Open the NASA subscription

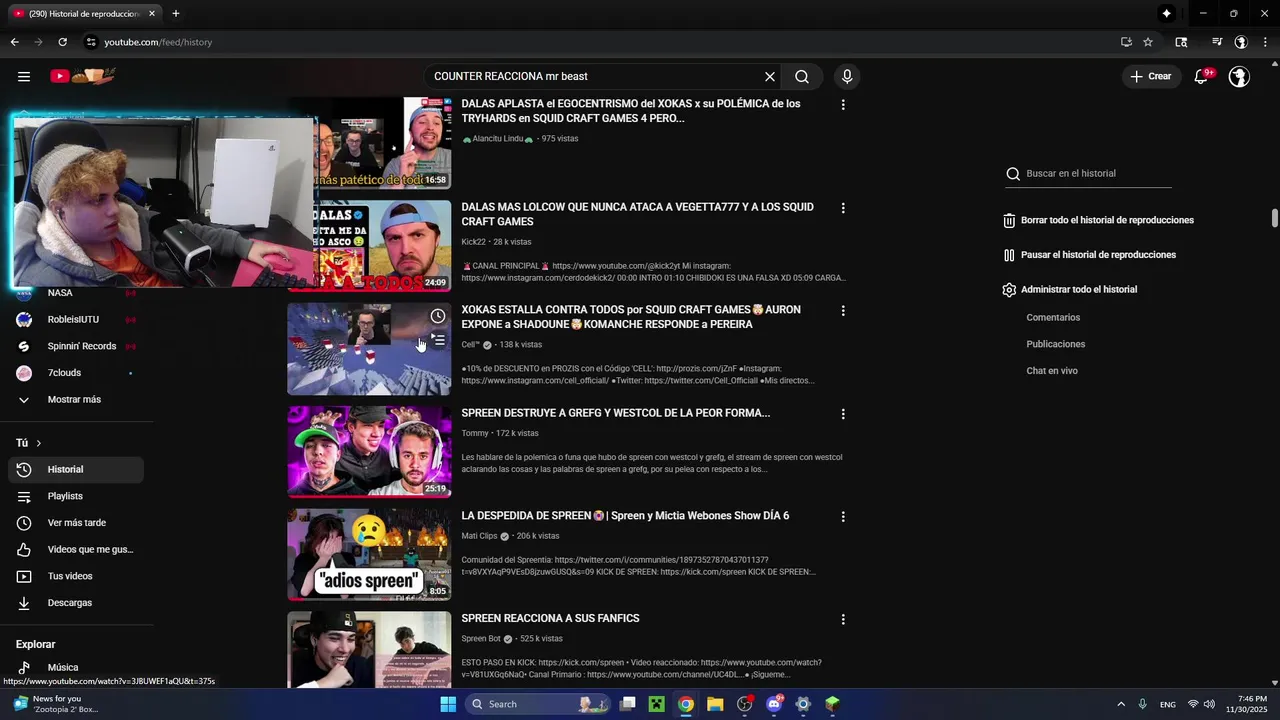click(76, 293)
